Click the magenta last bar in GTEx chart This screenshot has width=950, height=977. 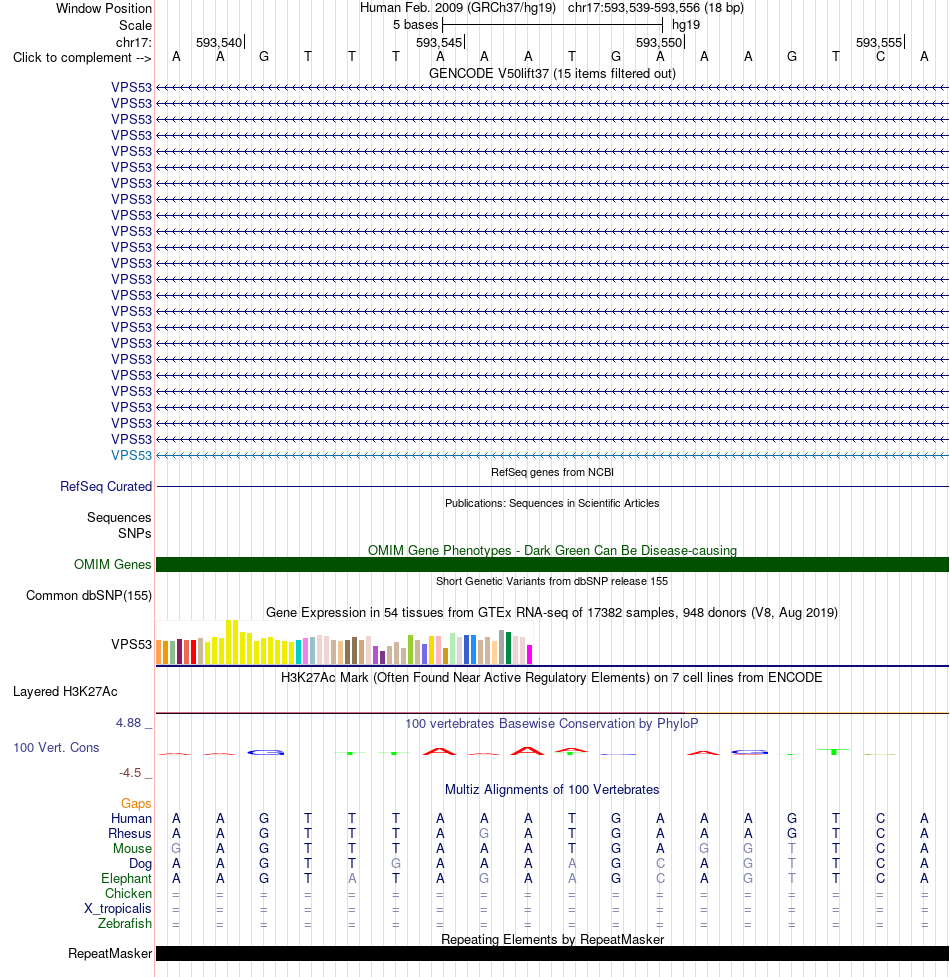(x=530, y=654)
